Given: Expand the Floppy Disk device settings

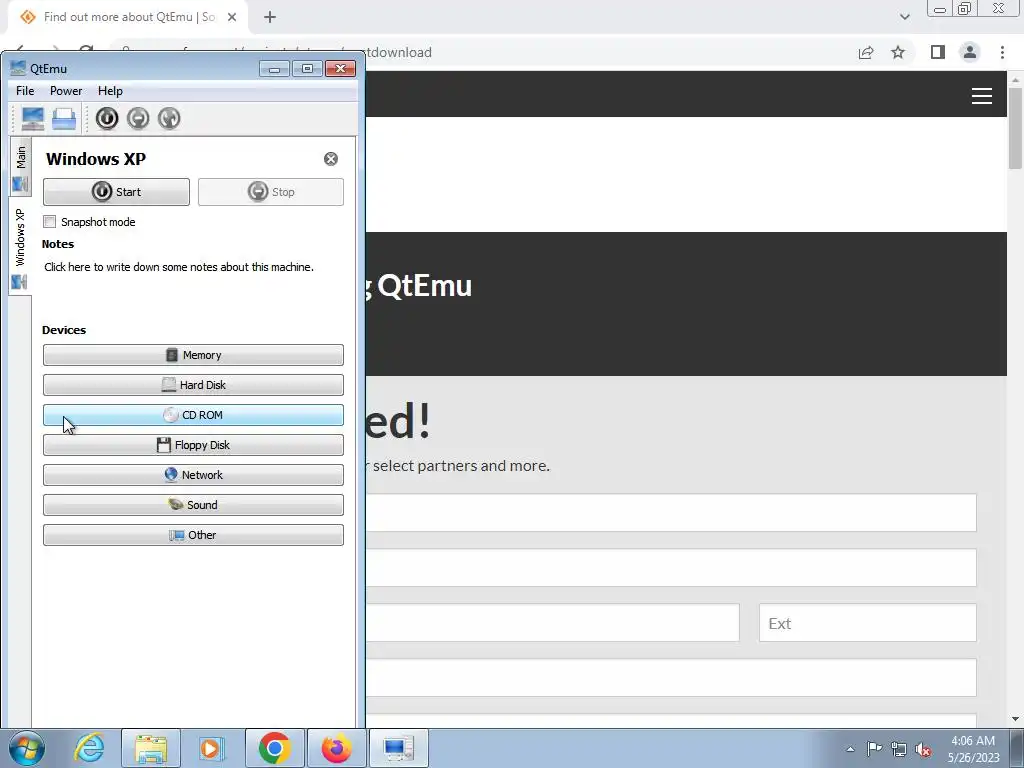Looking at the screenshot, I should [x=193, y=445].
